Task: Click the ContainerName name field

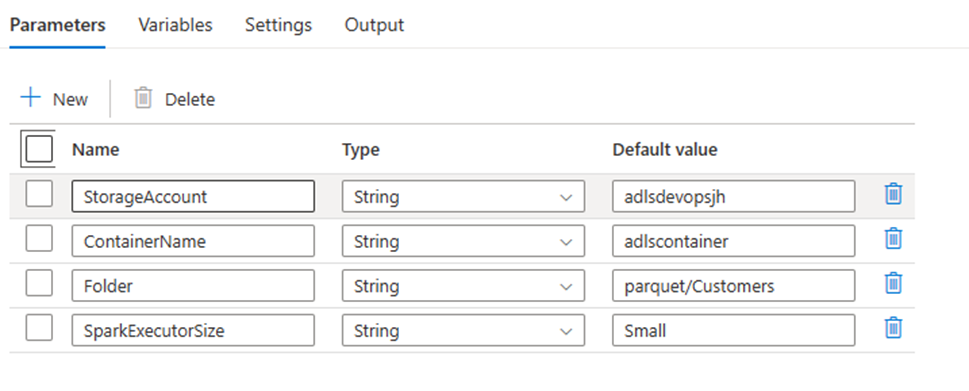Action: 193,241
